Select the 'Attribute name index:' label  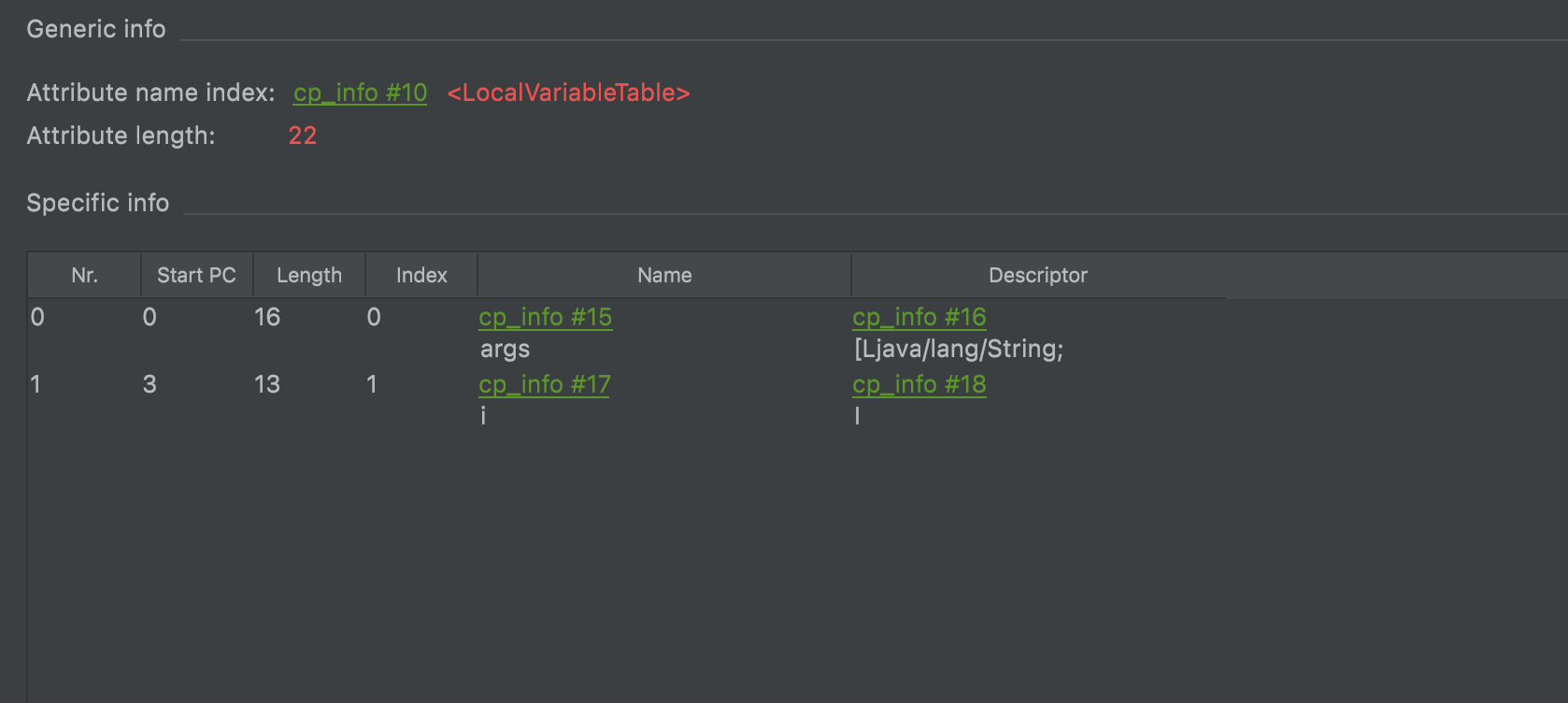pyautogui.click(x=150, y=93)
